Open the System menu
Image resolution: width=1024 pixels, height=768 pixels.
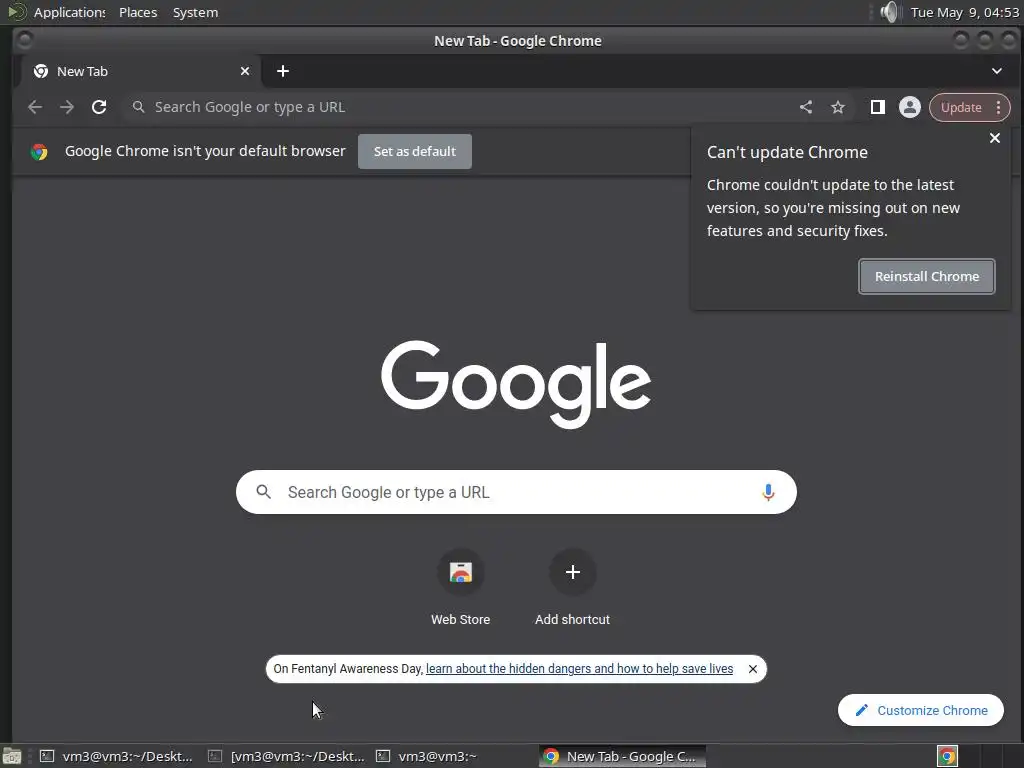coord(195,12)
